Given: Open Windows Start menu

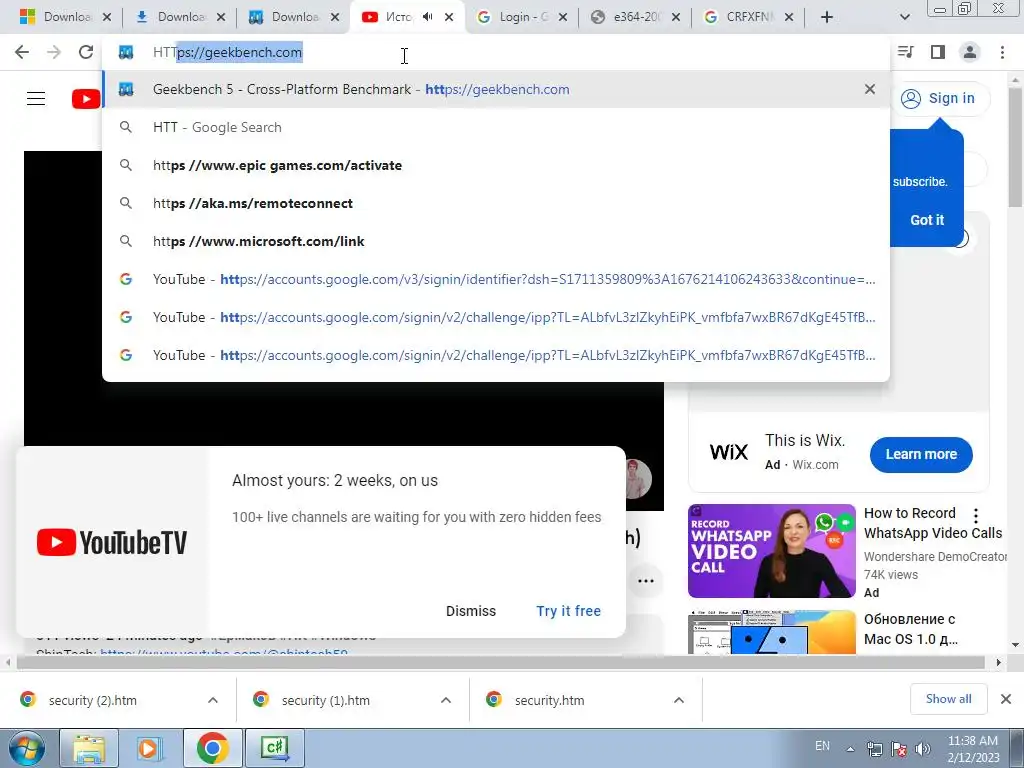Looking at the screenshot, I should point(26,748).
